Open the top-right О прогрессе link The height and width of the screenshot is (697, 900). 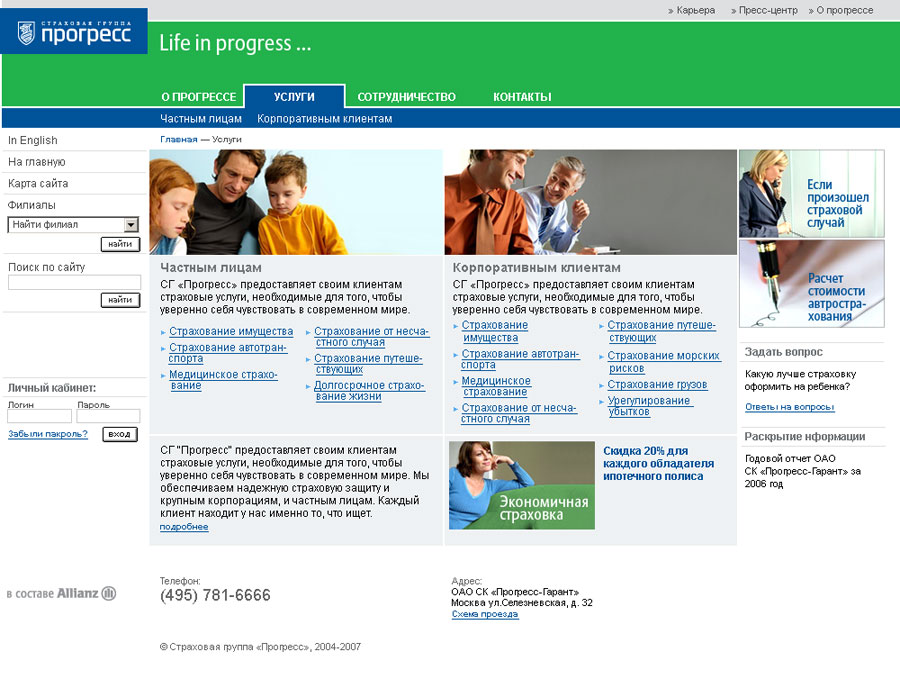[x=844, y=10]
